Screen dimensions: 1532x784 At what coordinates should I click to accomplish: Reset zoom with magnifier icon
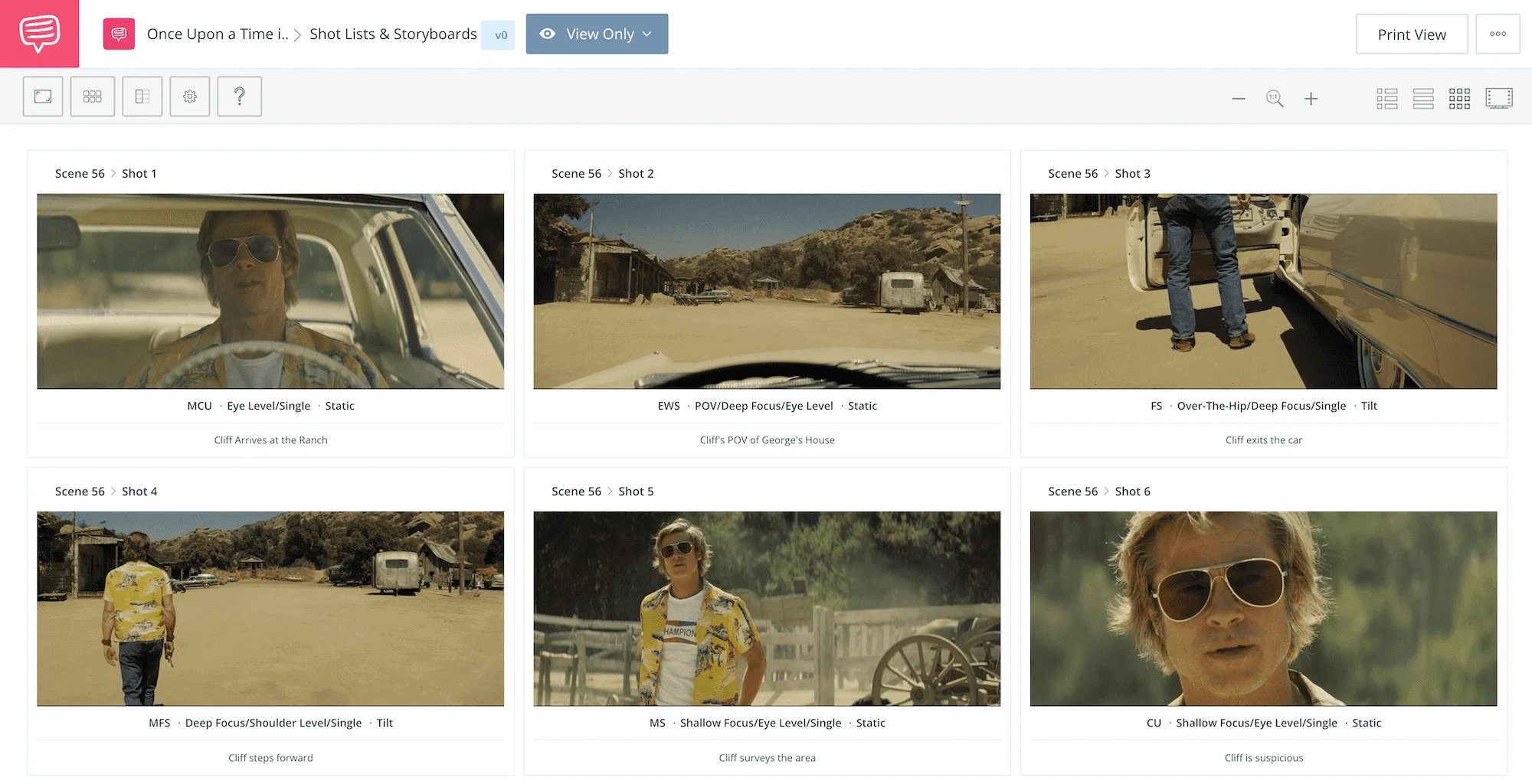(x=1275, y=99)
